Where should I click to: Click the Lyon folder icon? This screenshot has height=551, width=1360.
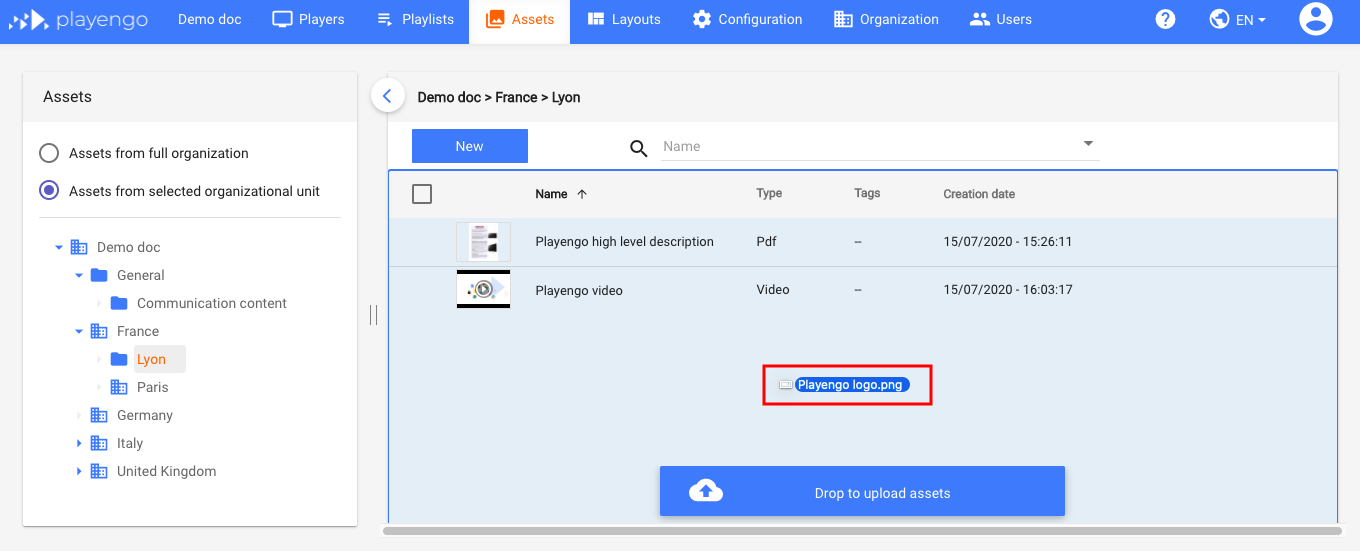pyautogui.click(x=119, y=359)
